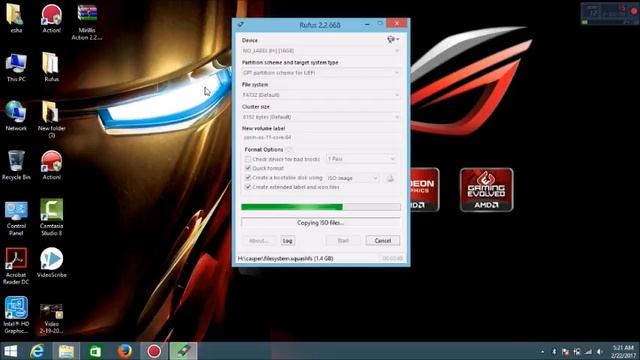
Task: Click the New volume label field
Action: click(x=321, y=138)
